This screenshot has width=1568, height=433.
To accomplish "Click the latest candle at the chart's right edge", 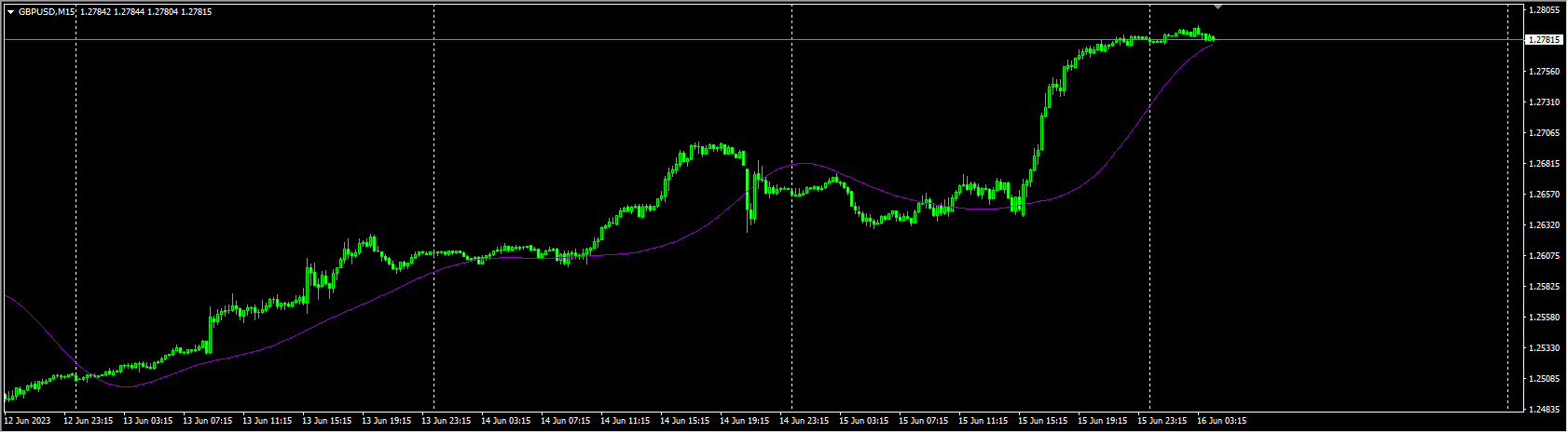I will [1212, 38].
